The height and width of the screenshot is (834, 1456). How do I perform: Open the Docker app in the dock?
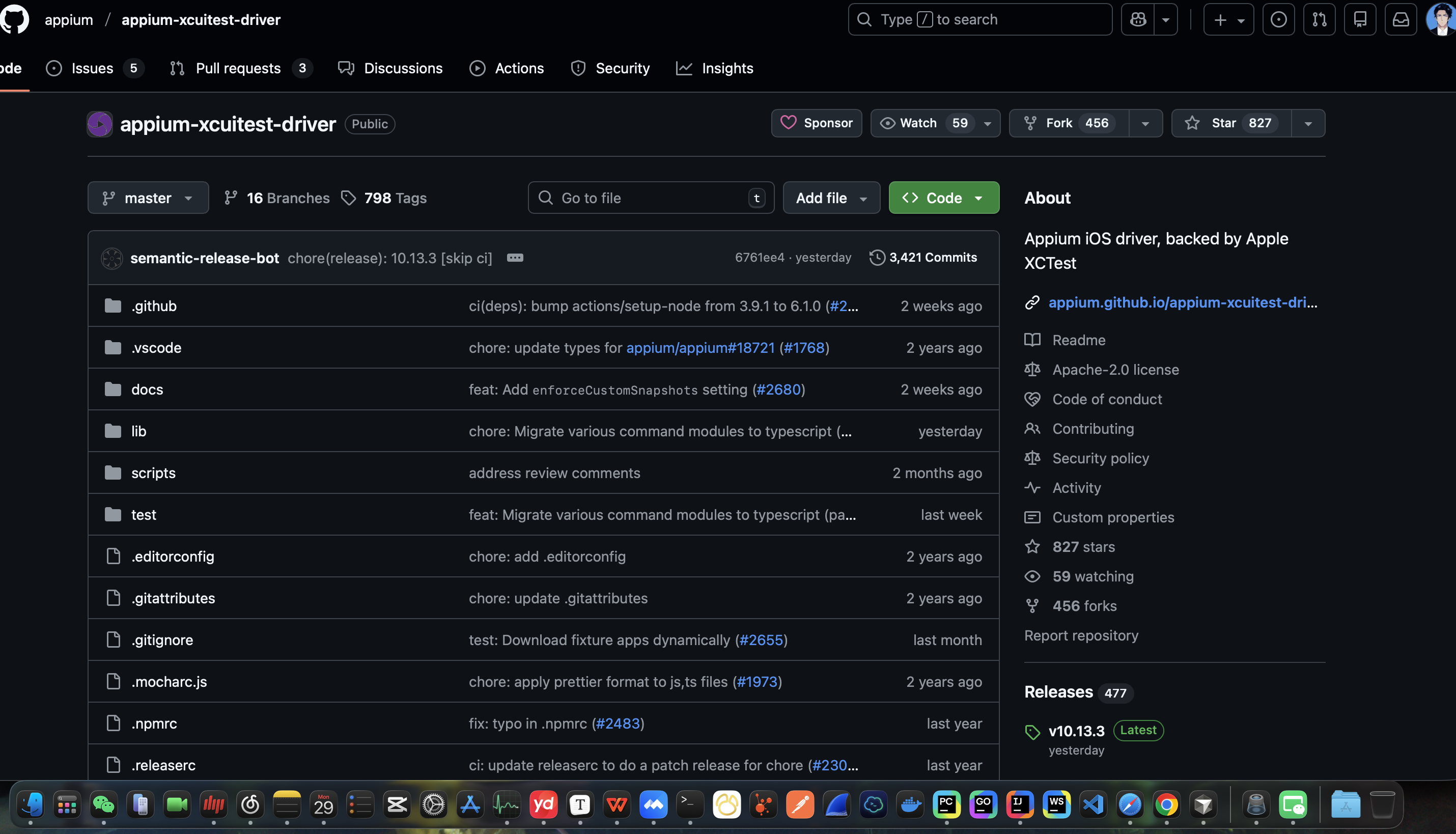tap(910, 805)
